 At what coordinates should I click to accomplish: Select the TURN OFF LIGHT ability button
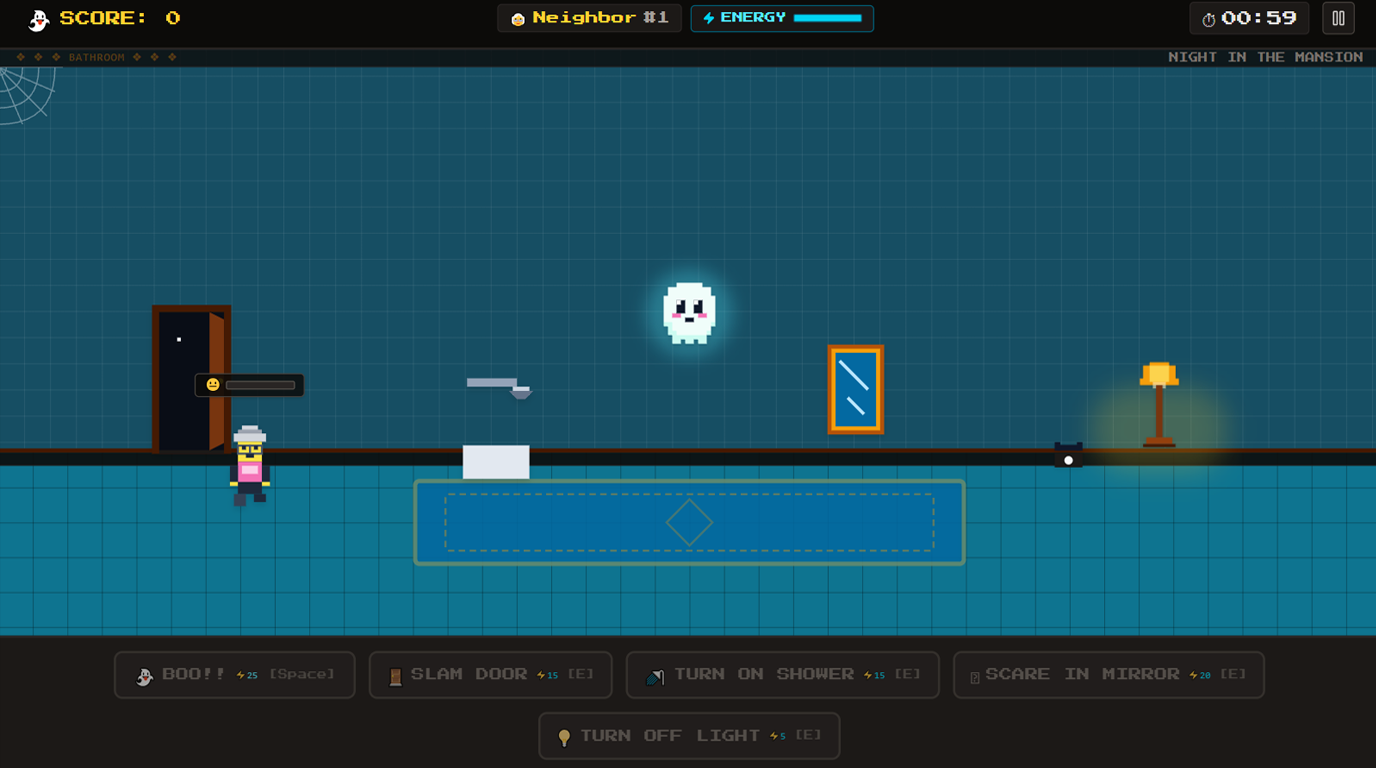tap(689, 736)
